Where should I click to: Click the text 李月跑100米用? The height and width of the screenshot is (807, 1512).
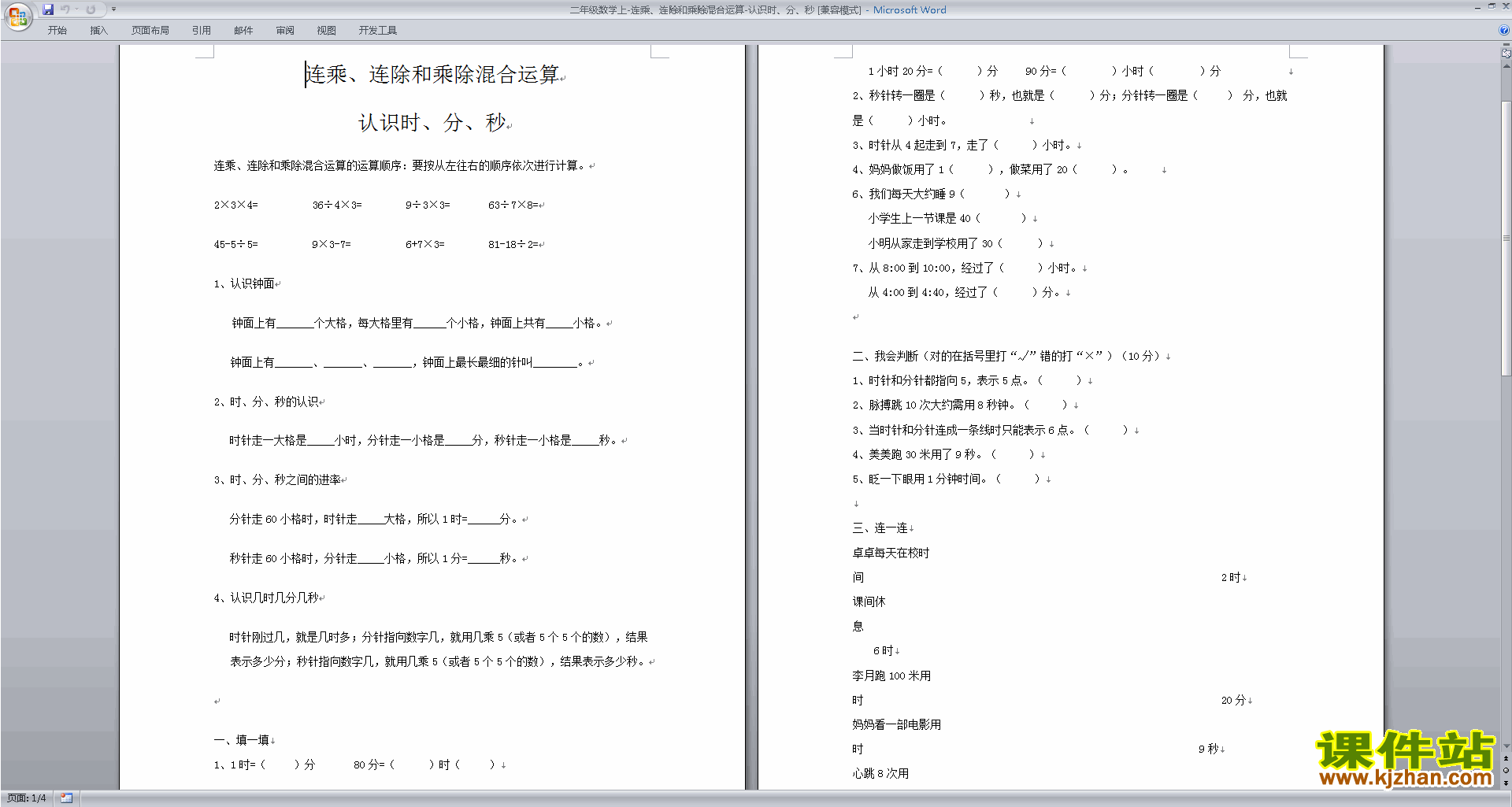click(891, 676)
